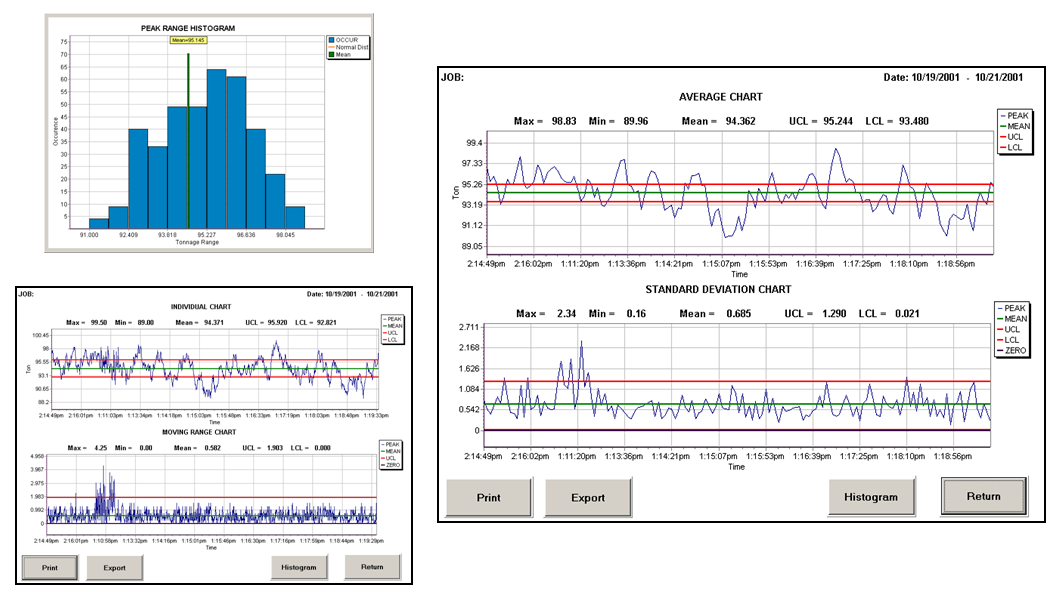
Task: Select Mean entry in histogram legend
Action: click(x=343, y=55)
